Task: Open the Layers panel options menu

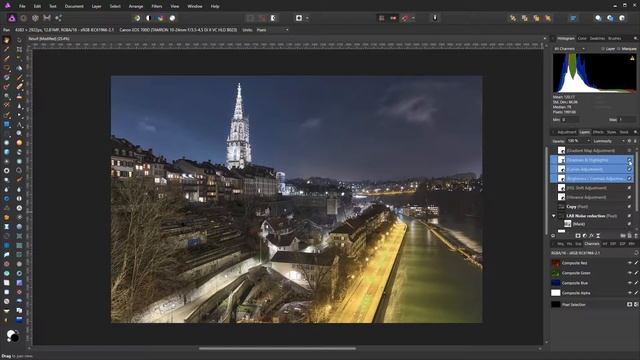Action: pyautogui.click(x=635, y=132)
